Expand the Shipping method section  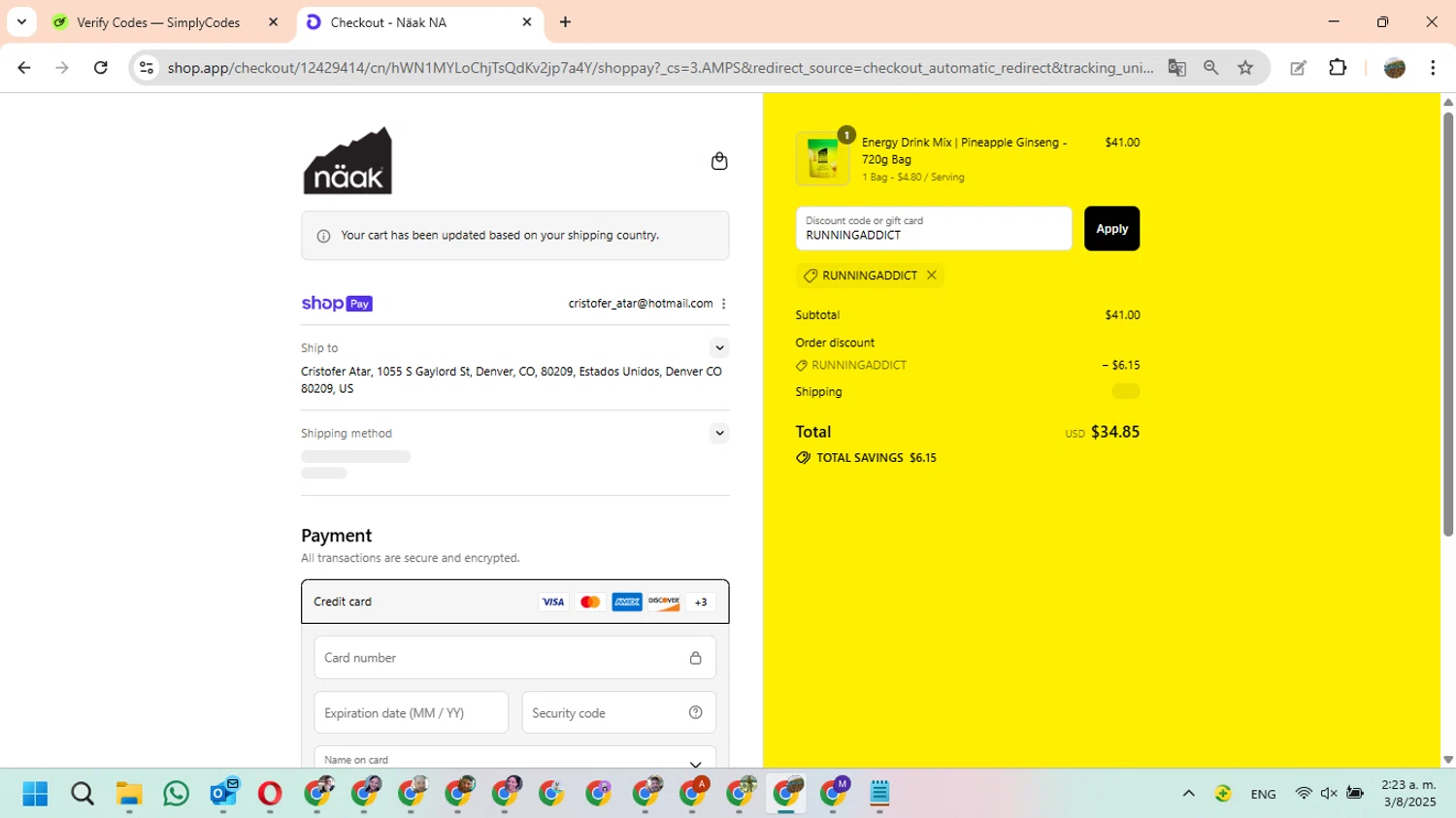click(x=719, y=433)
